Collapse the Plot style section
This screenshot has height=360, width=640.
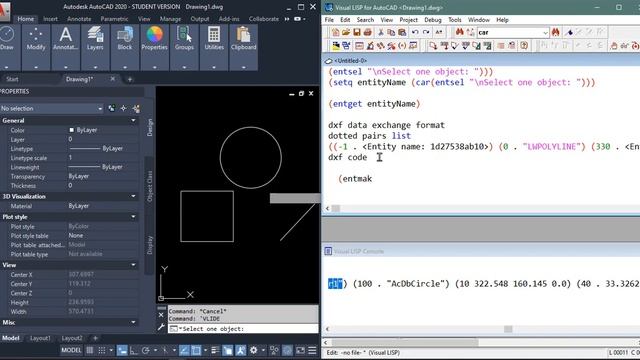pos(133,217)
